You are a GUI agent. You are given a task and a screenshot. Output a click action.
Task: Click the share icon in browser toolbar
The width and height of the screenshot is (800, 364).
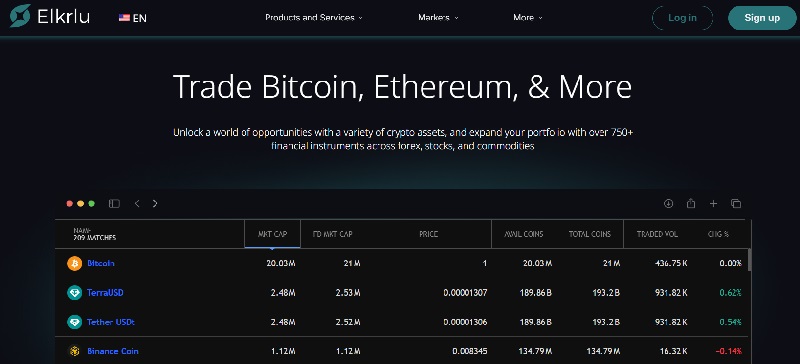691,204
